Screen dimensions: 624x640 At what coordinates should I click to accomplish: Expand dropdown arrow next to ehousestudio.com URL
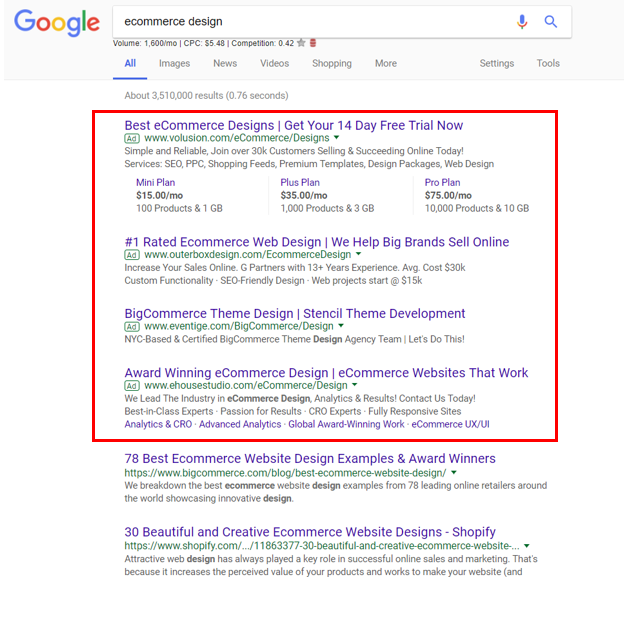click(355, 385)
